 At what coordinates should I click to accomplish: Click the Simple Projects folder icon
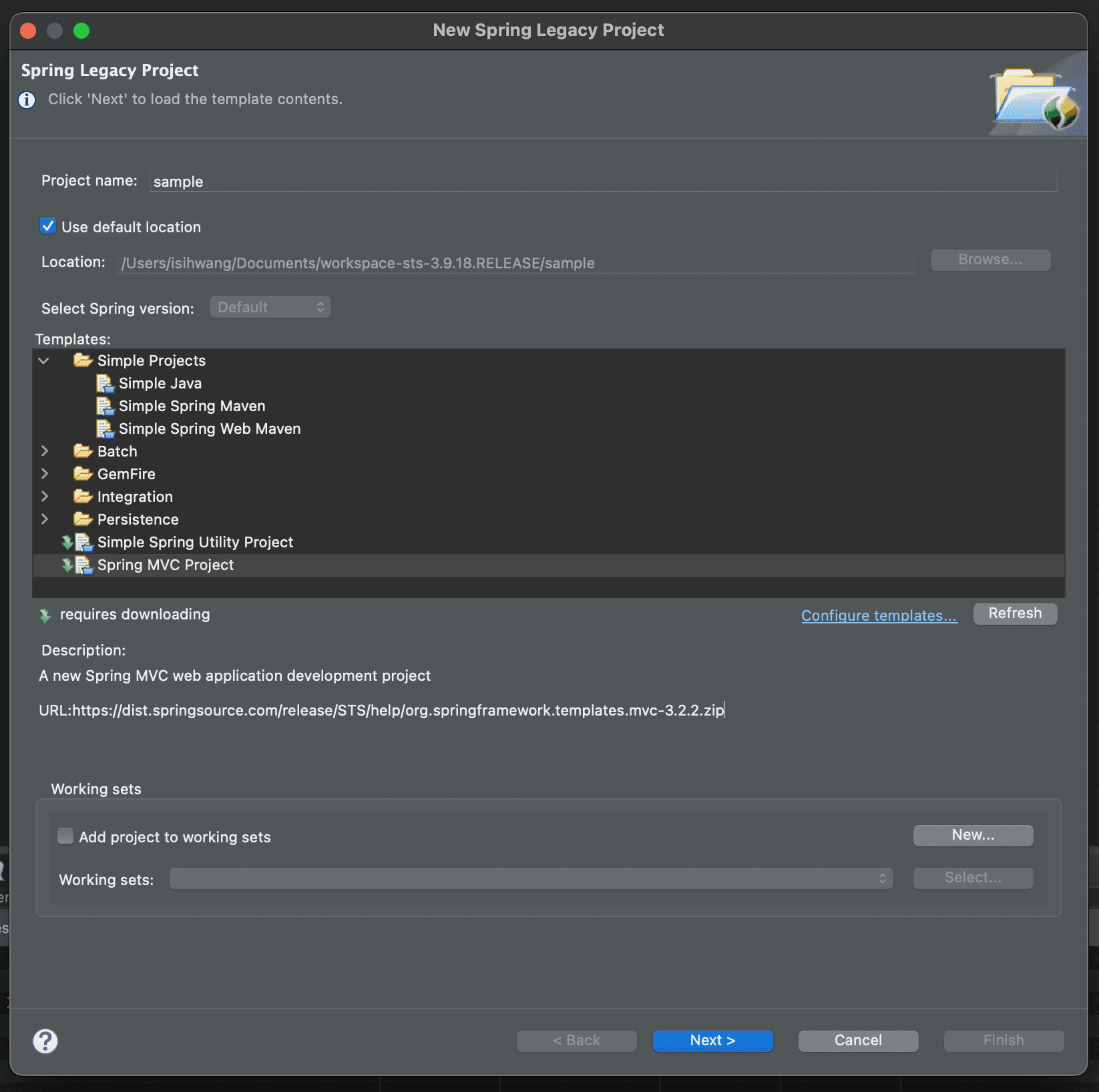[x=83, y=360]
